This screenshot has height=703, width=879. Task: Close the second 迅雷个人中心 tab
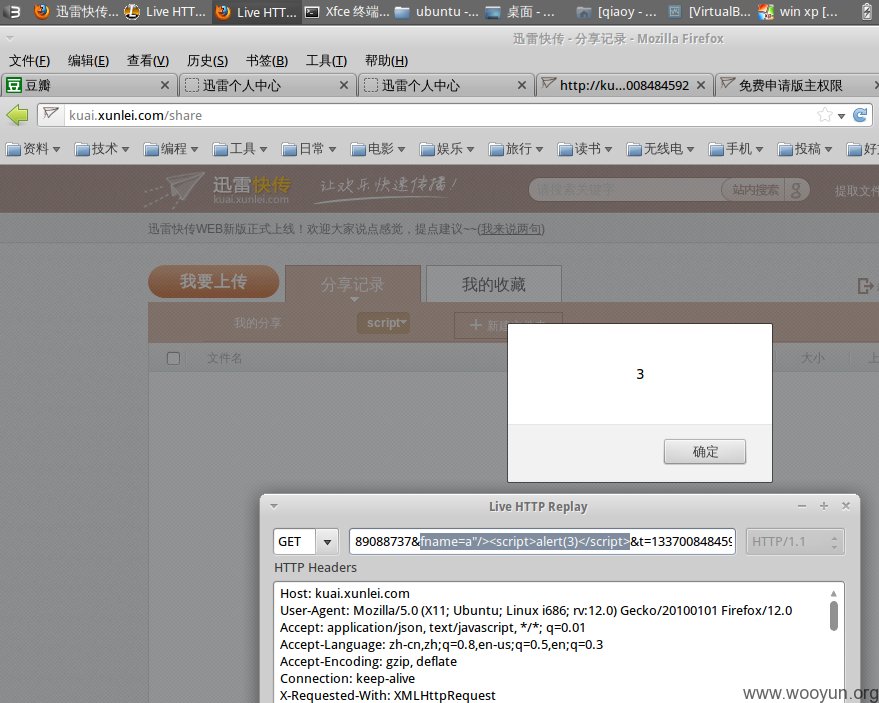tap(521, 85)
